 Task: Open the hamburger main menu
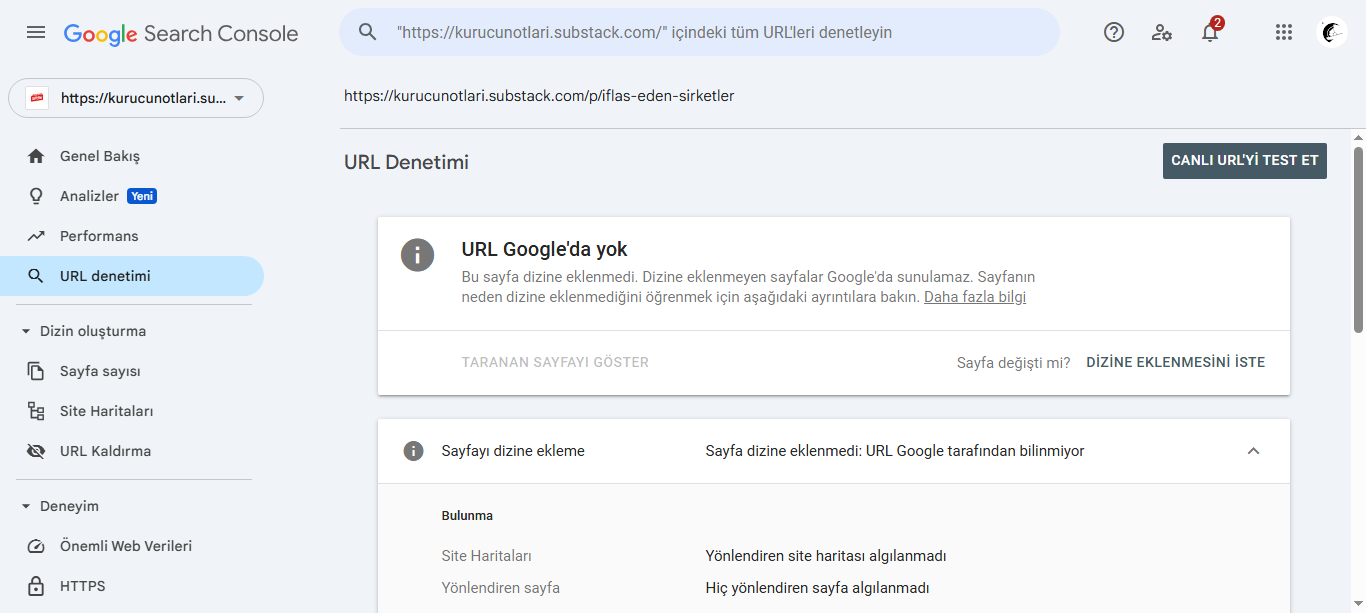[x=36, y=32]
